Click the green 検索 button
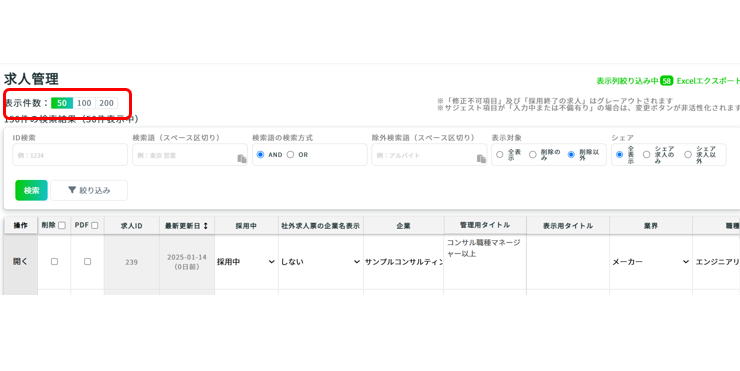740x371 pixels. 31,190
